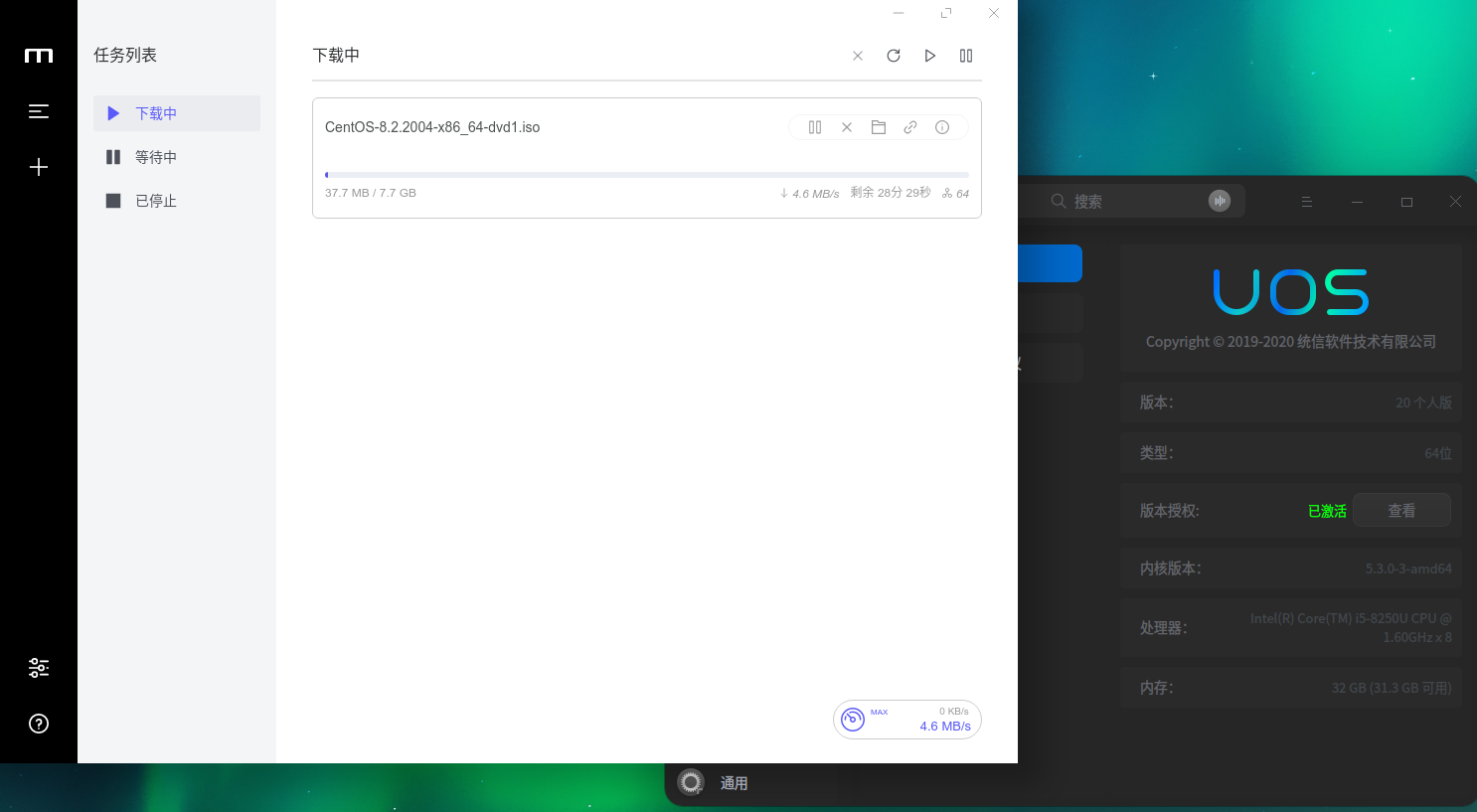This screenshot has height=812, width=1477.
Task: Open the help question mark icon
Action: pyautogui.click(x=39, y=724)
